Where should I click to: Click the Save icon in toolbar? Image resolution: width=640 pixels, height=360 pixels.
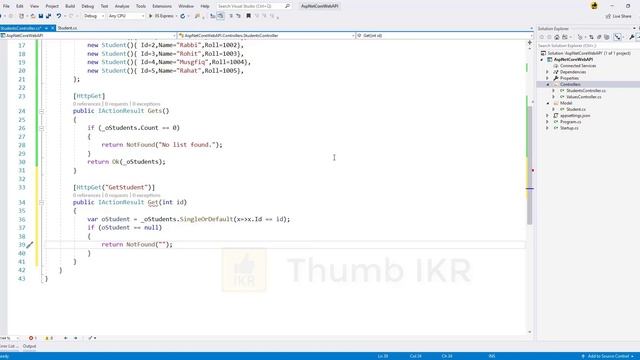click(40, 16)
